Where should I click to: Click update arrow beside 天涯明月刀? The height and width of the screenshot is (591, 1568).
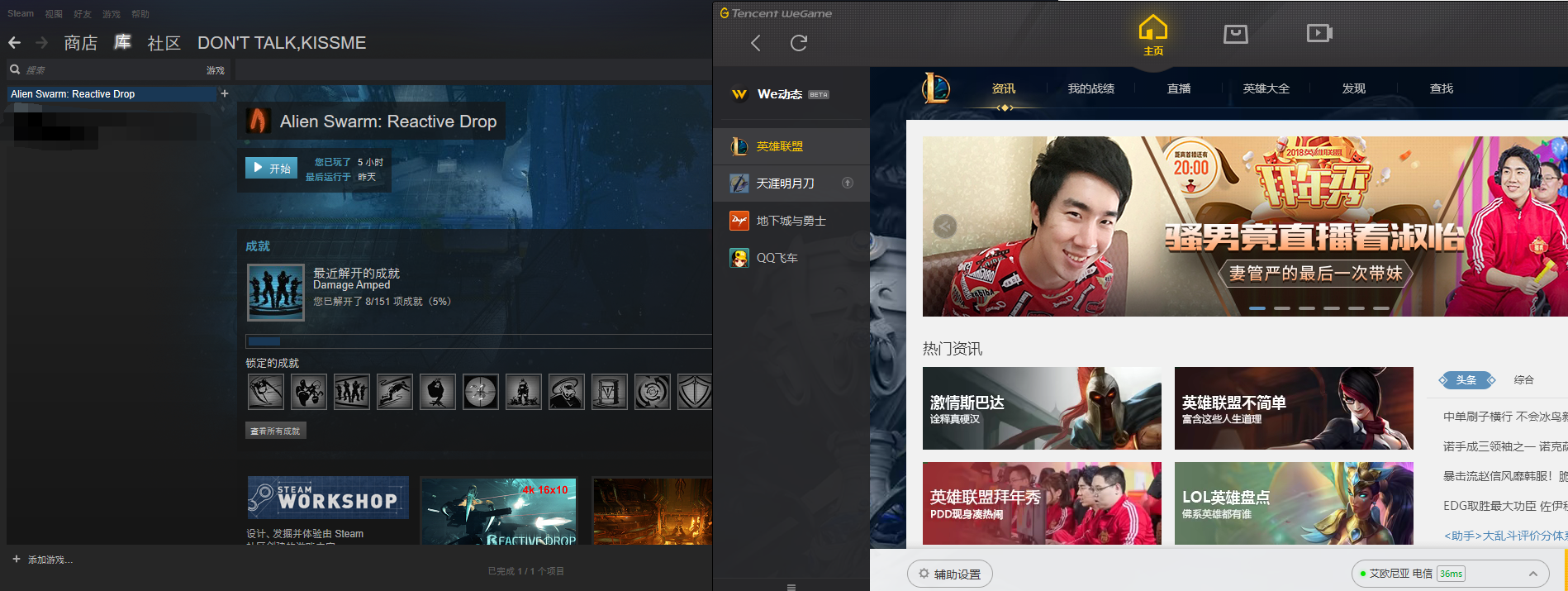coord(848,183)
